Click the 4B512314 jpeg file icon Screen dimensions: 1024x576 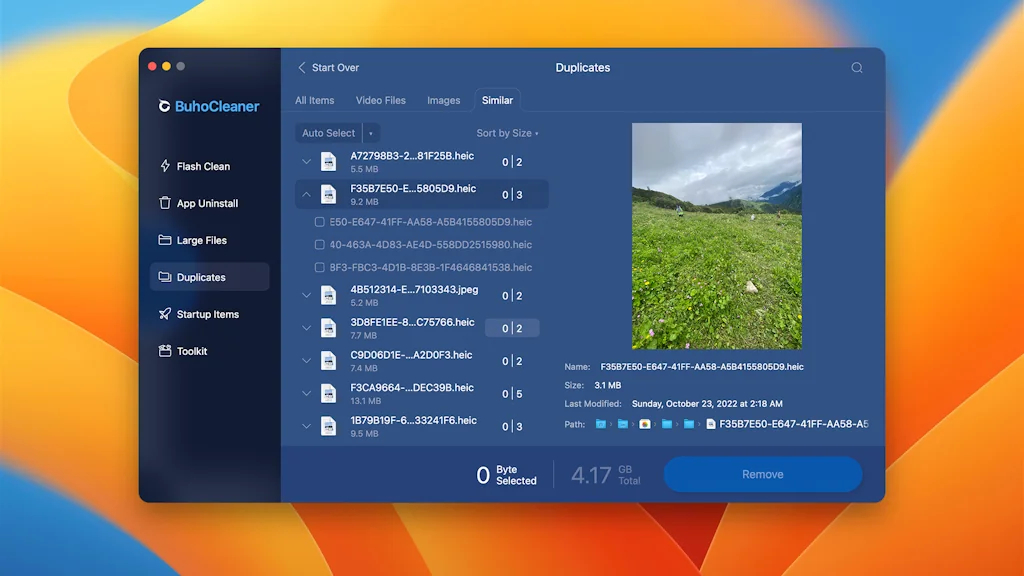point(328,295)
